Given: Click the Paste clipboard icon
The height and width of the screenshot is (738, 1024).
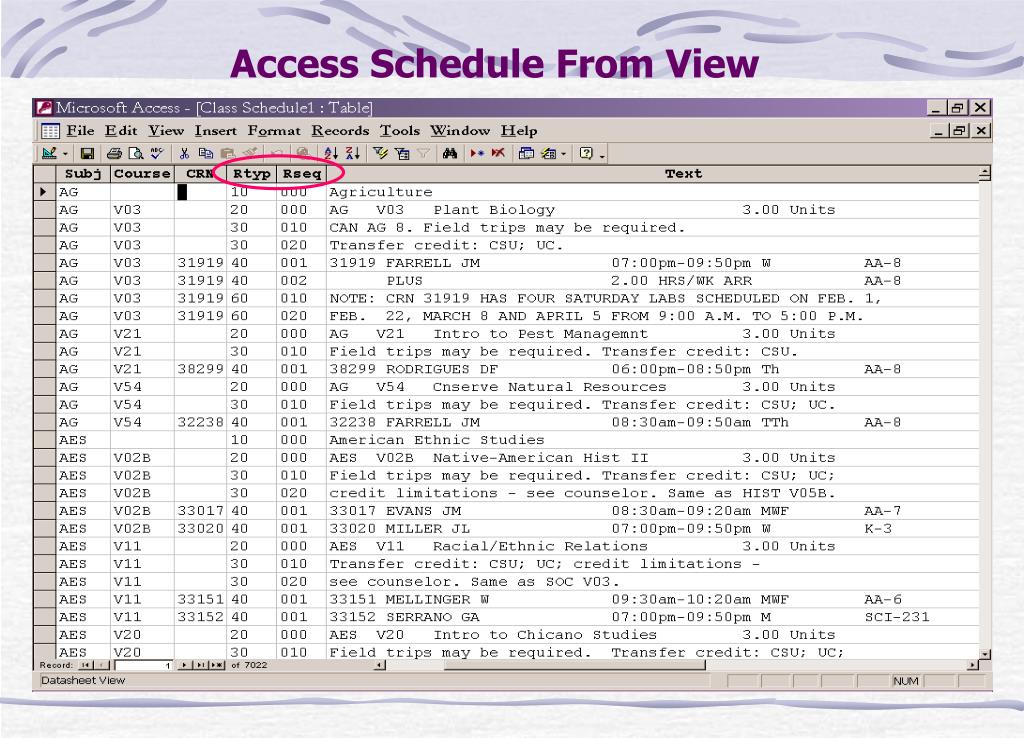Looking at the screenshot, I should 227,153.
